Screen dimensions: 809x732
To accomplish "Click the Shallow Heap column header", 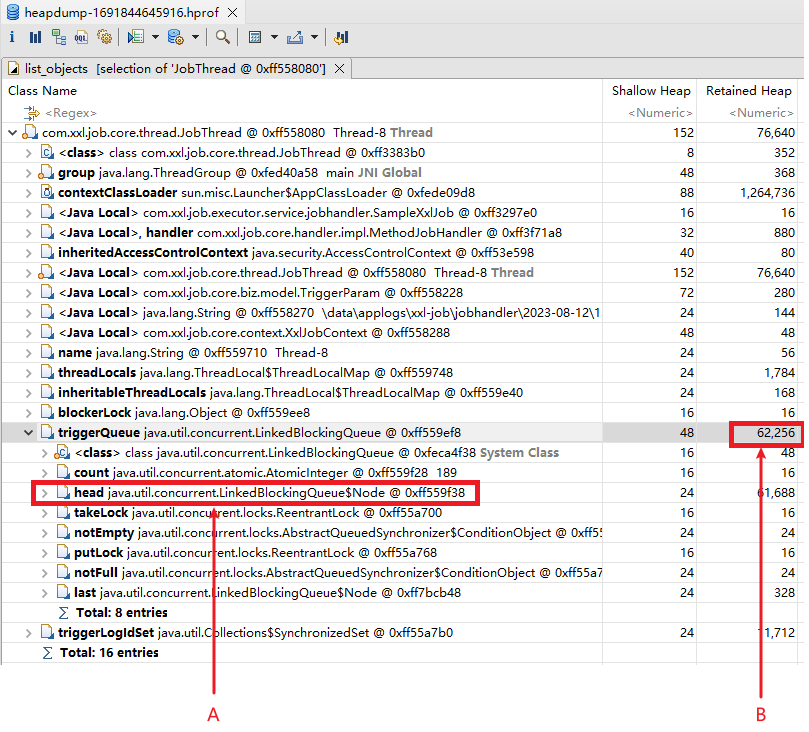I will 651,91.
